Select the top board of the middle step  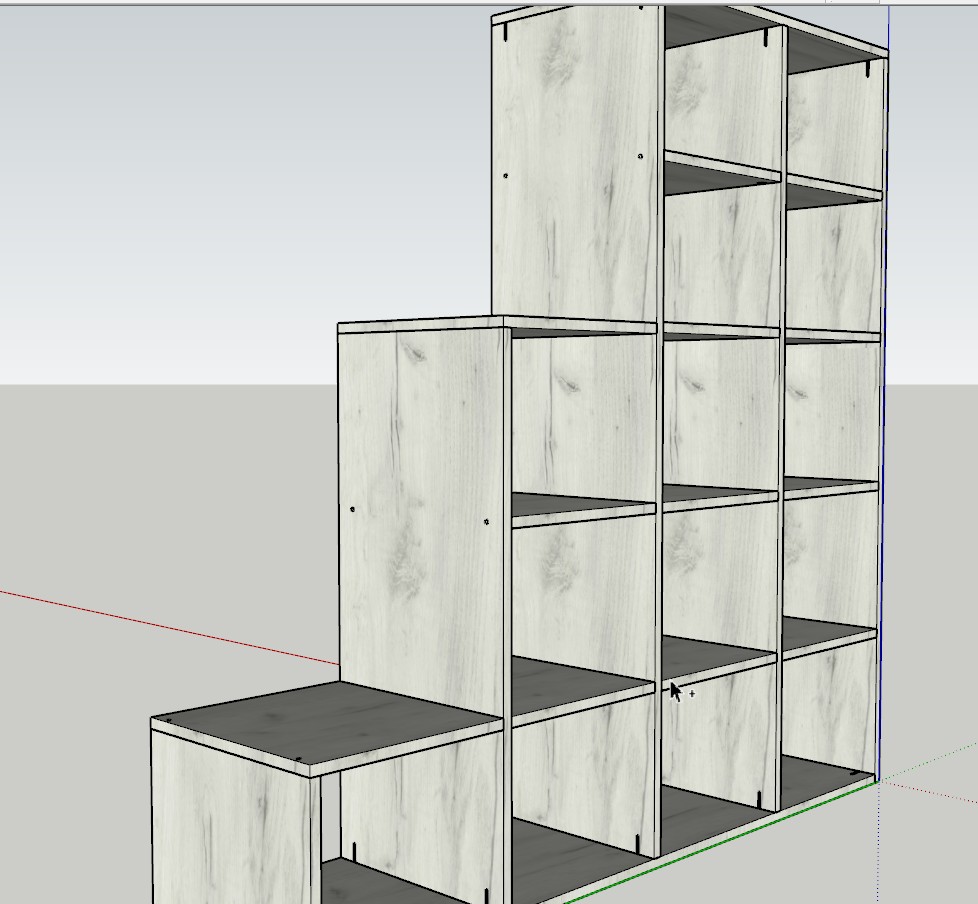point(498,325)
